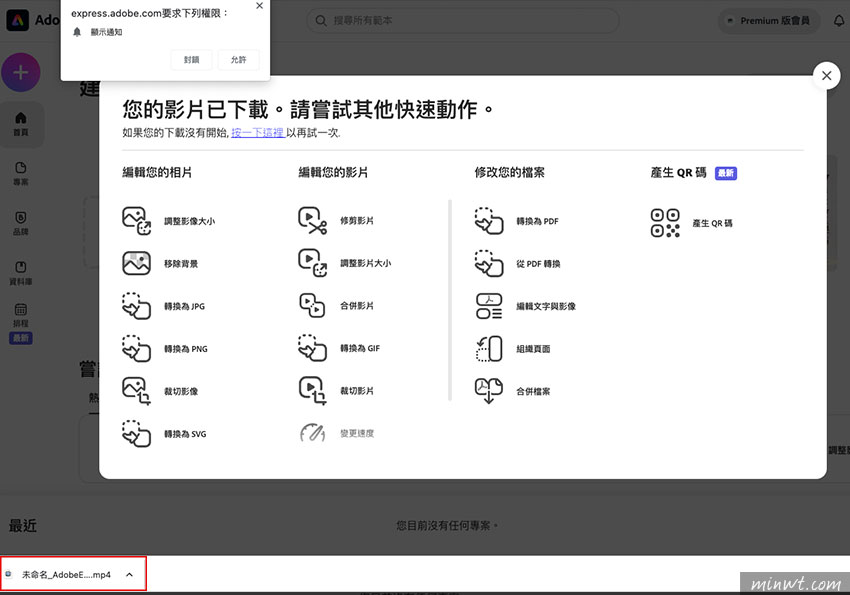The height and width of the screenshot is (595, 850).
Task: Click the combine files (合併檔案) icon
Action: pyautogui.click(x=489, y=391)
